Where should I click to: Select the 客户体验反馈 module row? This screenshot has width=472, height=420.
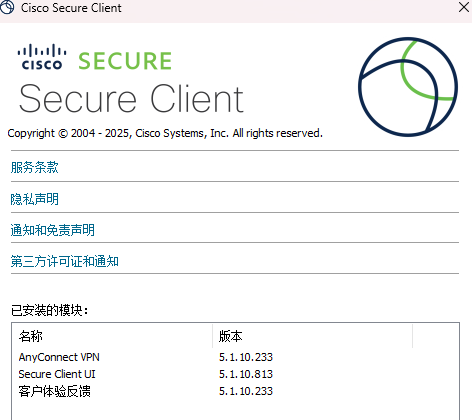point(235,391)
